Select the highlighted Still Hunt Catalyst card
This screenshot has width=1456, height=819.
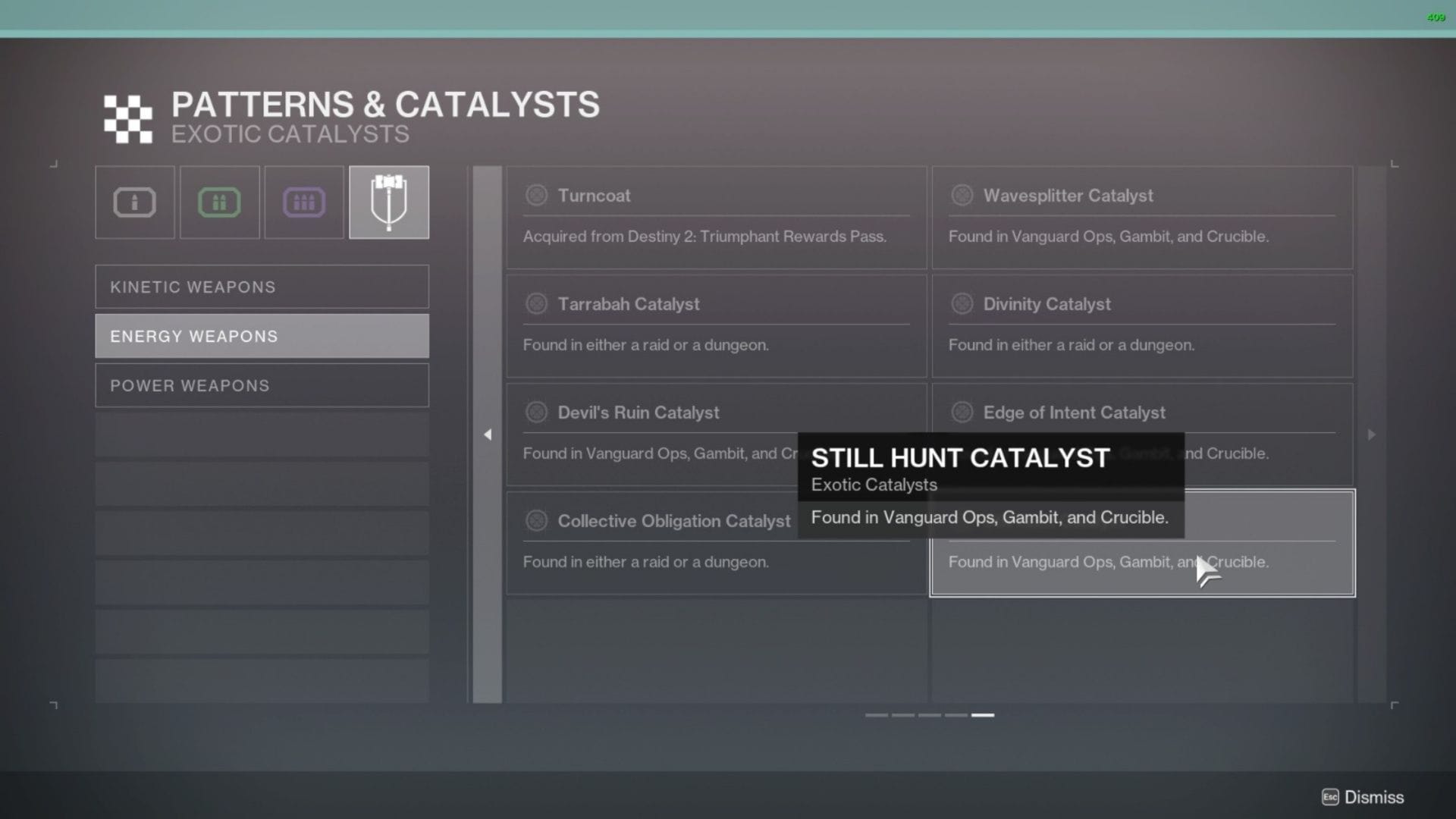click(1142, 544)
